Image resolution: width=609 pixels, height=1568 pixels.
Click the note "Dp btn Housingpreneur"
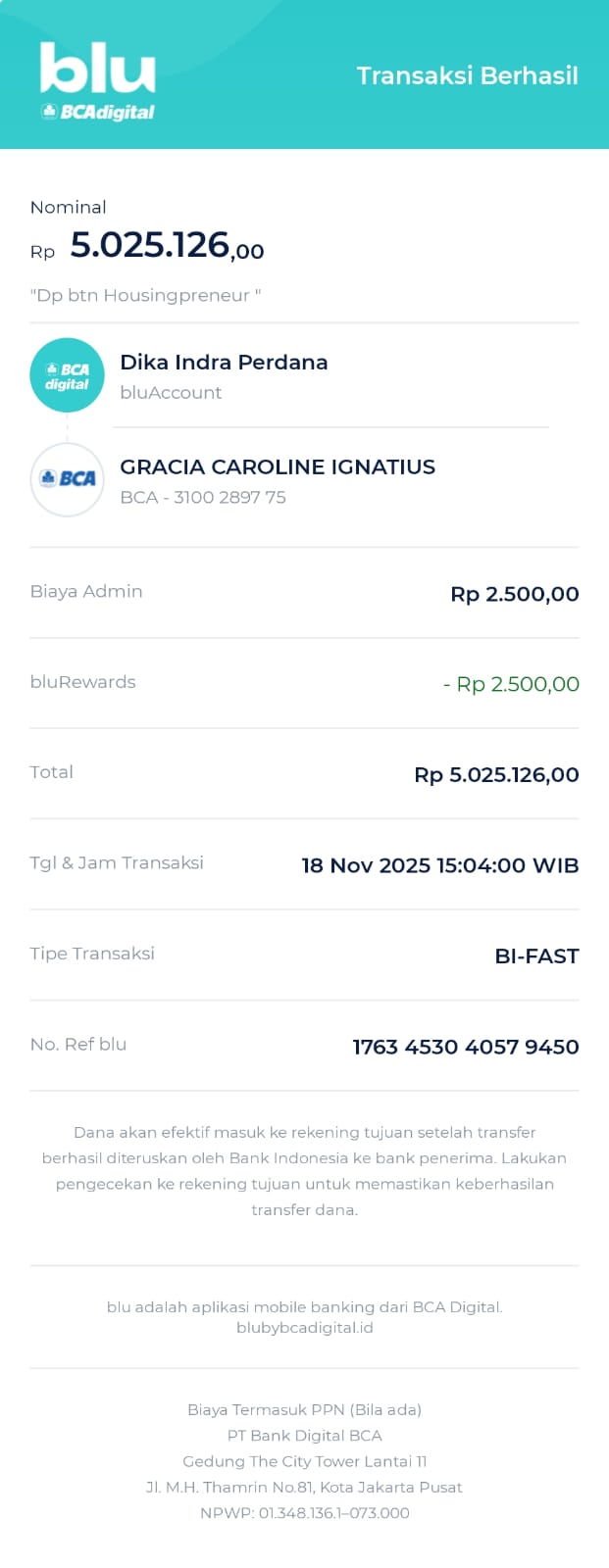[145, 295]
